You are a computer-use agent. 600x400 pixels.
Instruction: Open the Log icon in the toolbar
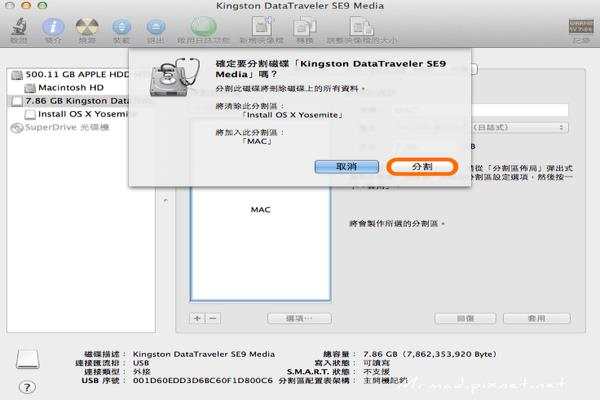point(581,26)
